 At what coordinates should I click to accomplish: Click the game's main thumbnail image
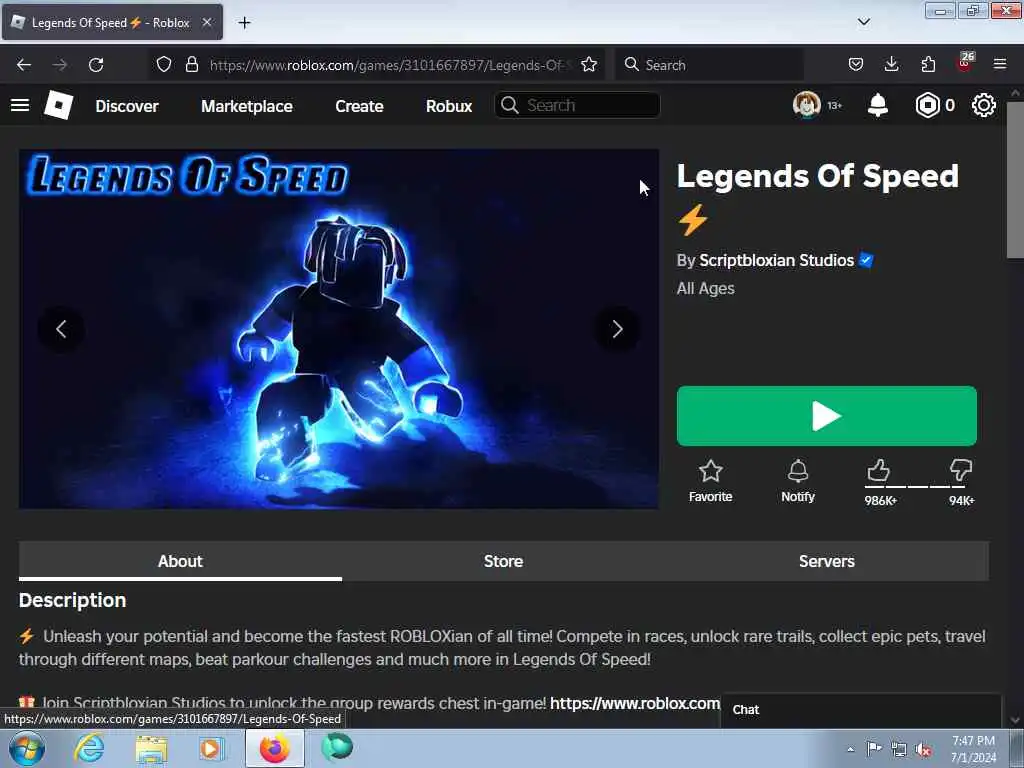pyautogui.click(x=338, y=328)
